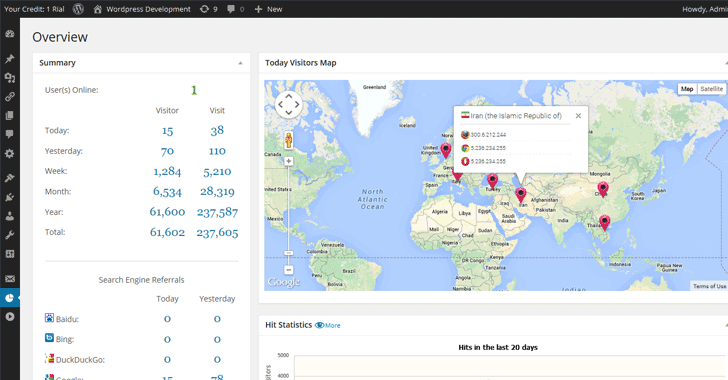Open Posts pushpin icon in sidebar
728x380 pixels.
[9, 59]
